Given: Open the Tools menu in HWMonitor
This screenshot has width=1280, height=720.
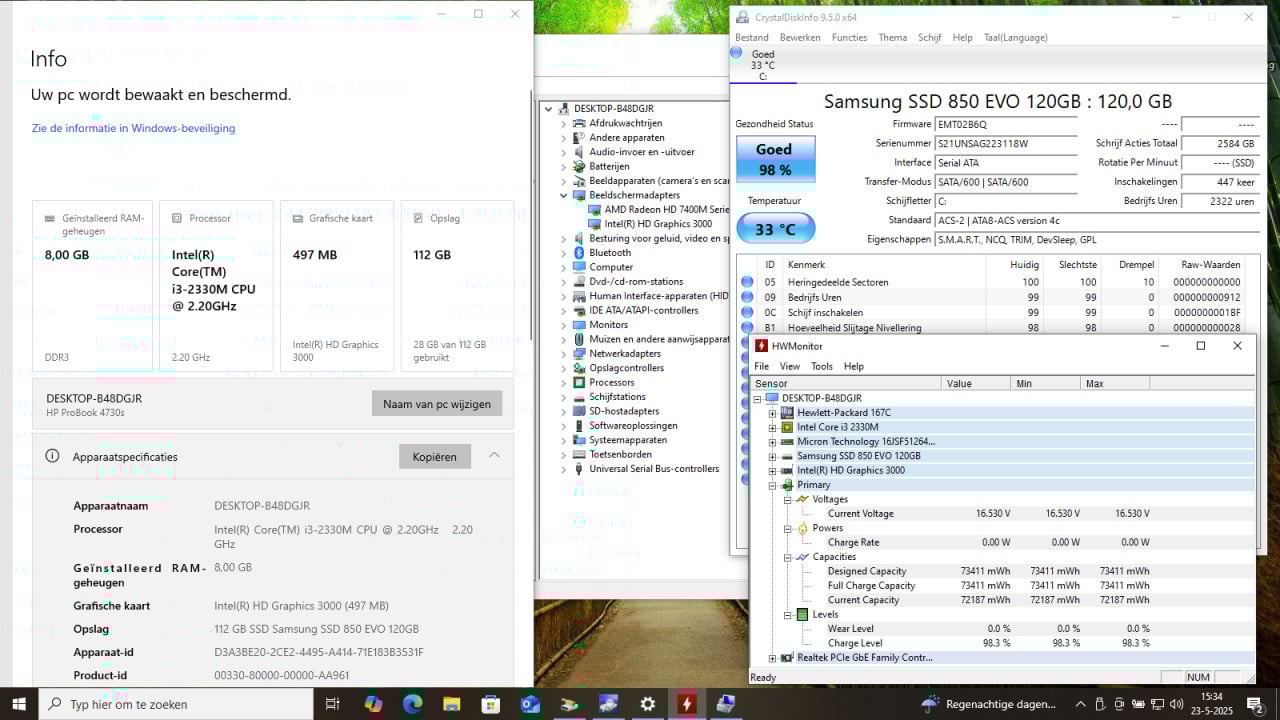Looking at the screenshot, I should coord(822,366).
